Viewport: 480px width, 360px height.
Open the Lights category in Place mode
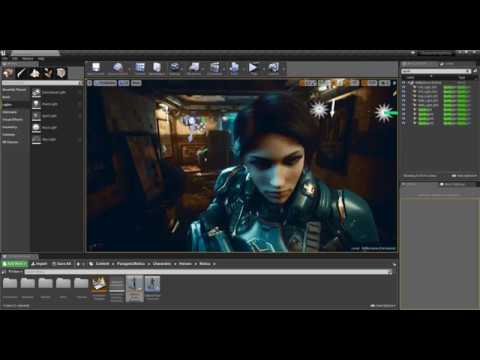point(15,105)
